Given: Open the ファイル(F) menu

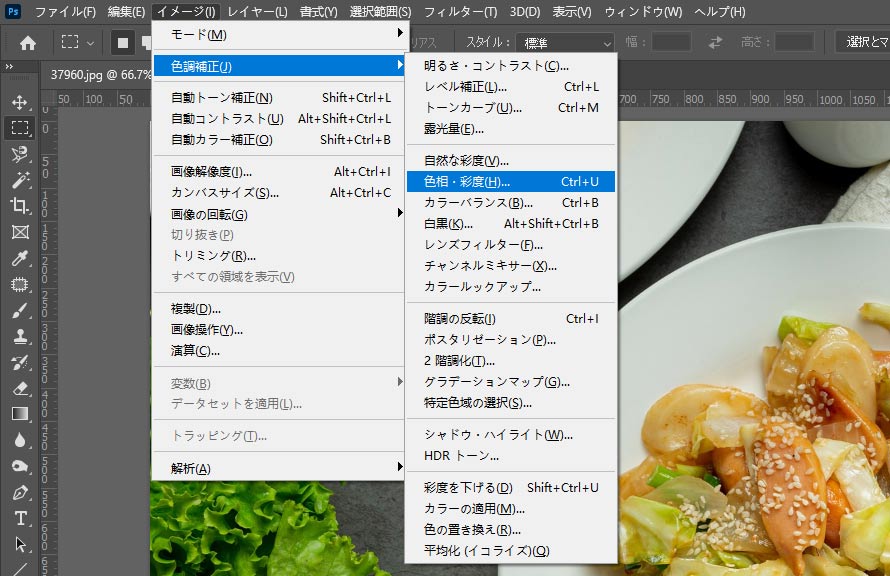Looking at the screenshot, I should pyautogui.click(x=65, y=12).
